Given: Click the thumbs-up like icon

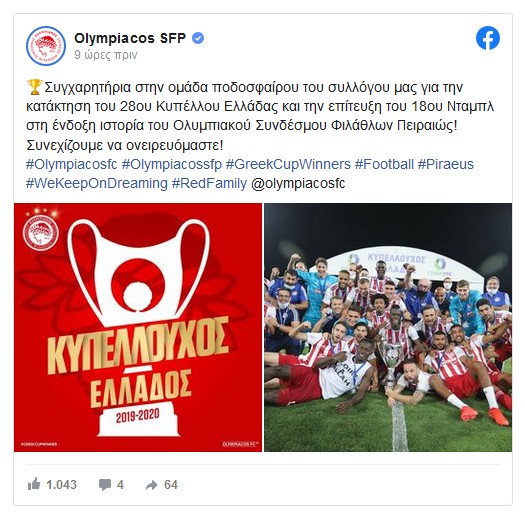Looking at the screenshot, I should (x=34, y=484).
